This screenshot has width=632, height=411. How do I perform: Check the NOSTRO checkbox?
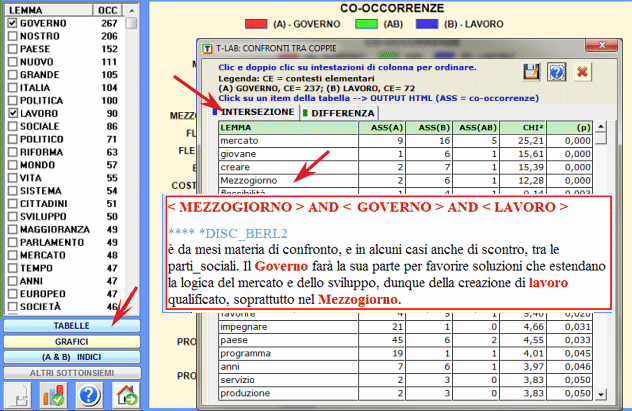(12, 36)
